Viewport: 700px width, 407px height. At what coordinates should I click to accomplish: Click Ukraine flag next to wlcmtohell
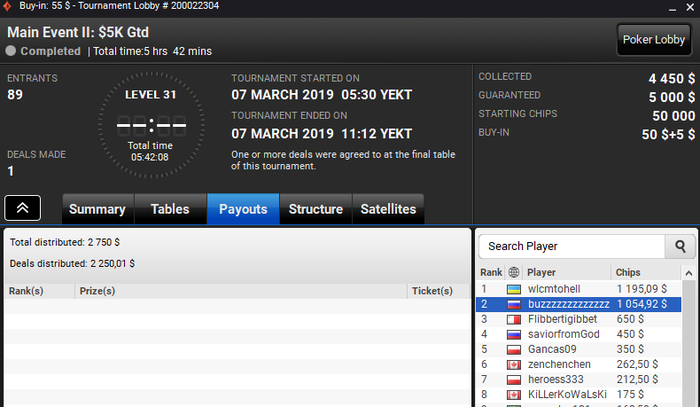[x=514, y=290]
